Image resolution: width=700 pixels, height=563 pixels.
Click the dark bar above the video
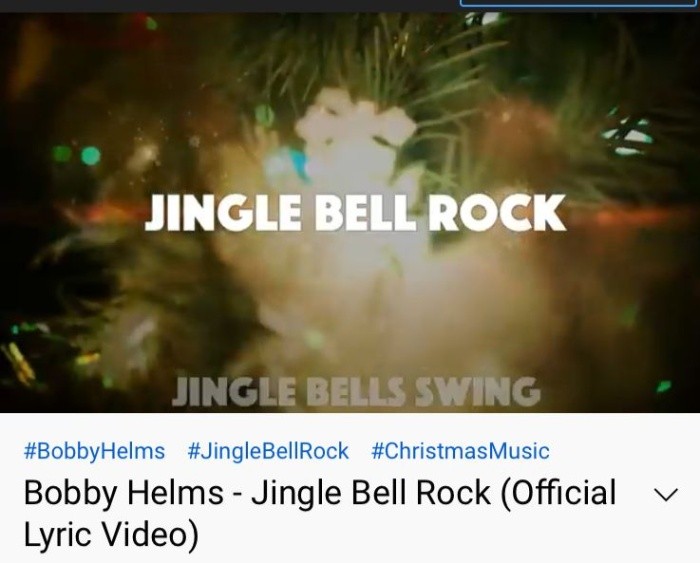(230, 6)
